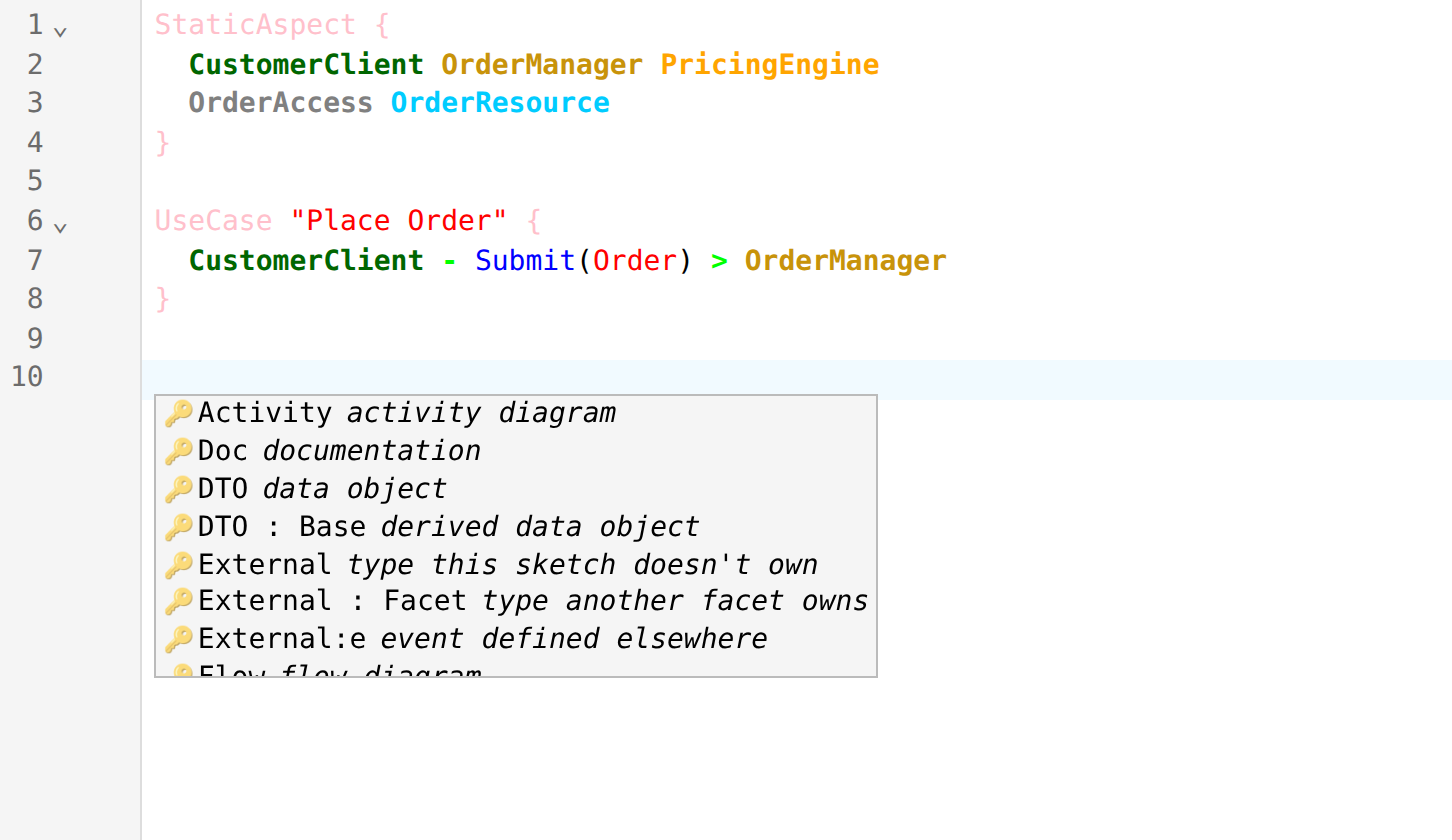
Task: Click CustomerClient on line 2
Action: click(x=306, y=64)
